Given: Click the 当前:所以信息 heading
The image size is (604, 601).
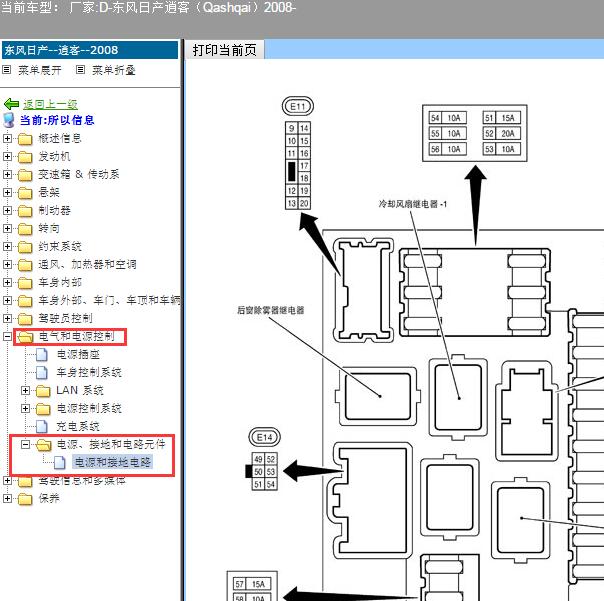Looking at the screenshot, I should [57, 120].
